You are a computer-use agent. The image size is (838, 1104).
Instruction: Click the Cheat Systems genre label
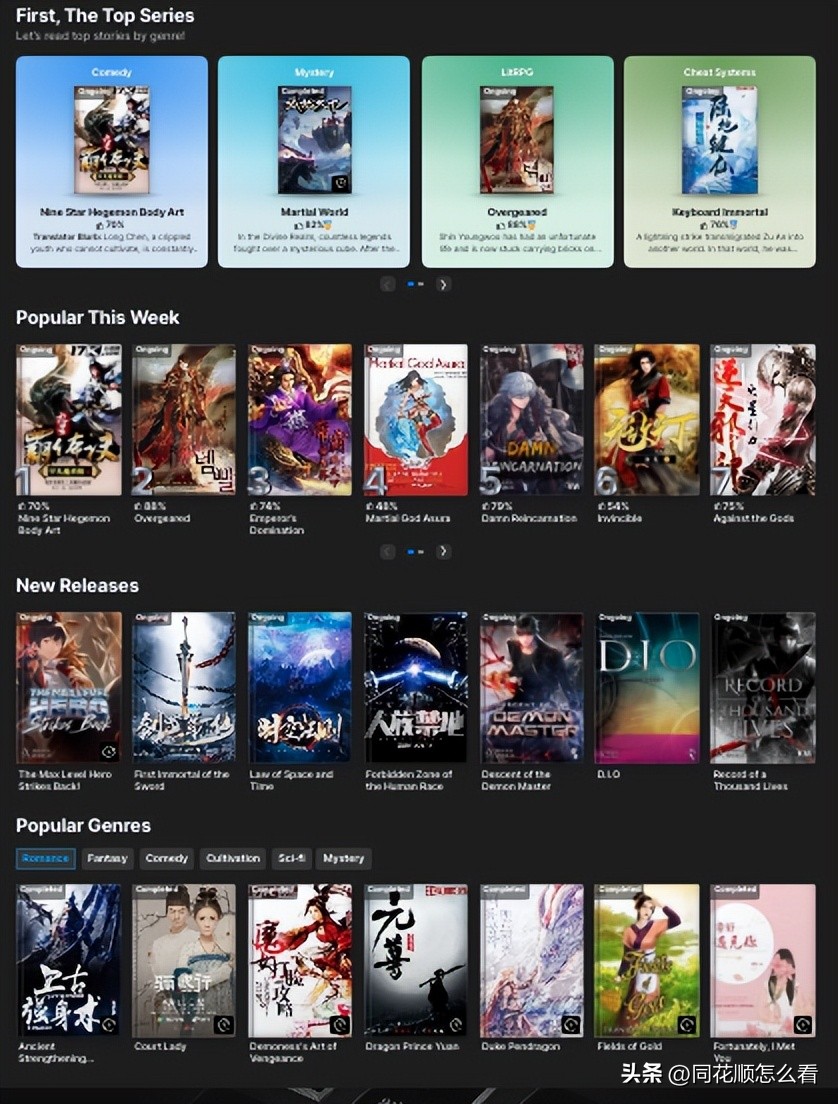(720, 72)
